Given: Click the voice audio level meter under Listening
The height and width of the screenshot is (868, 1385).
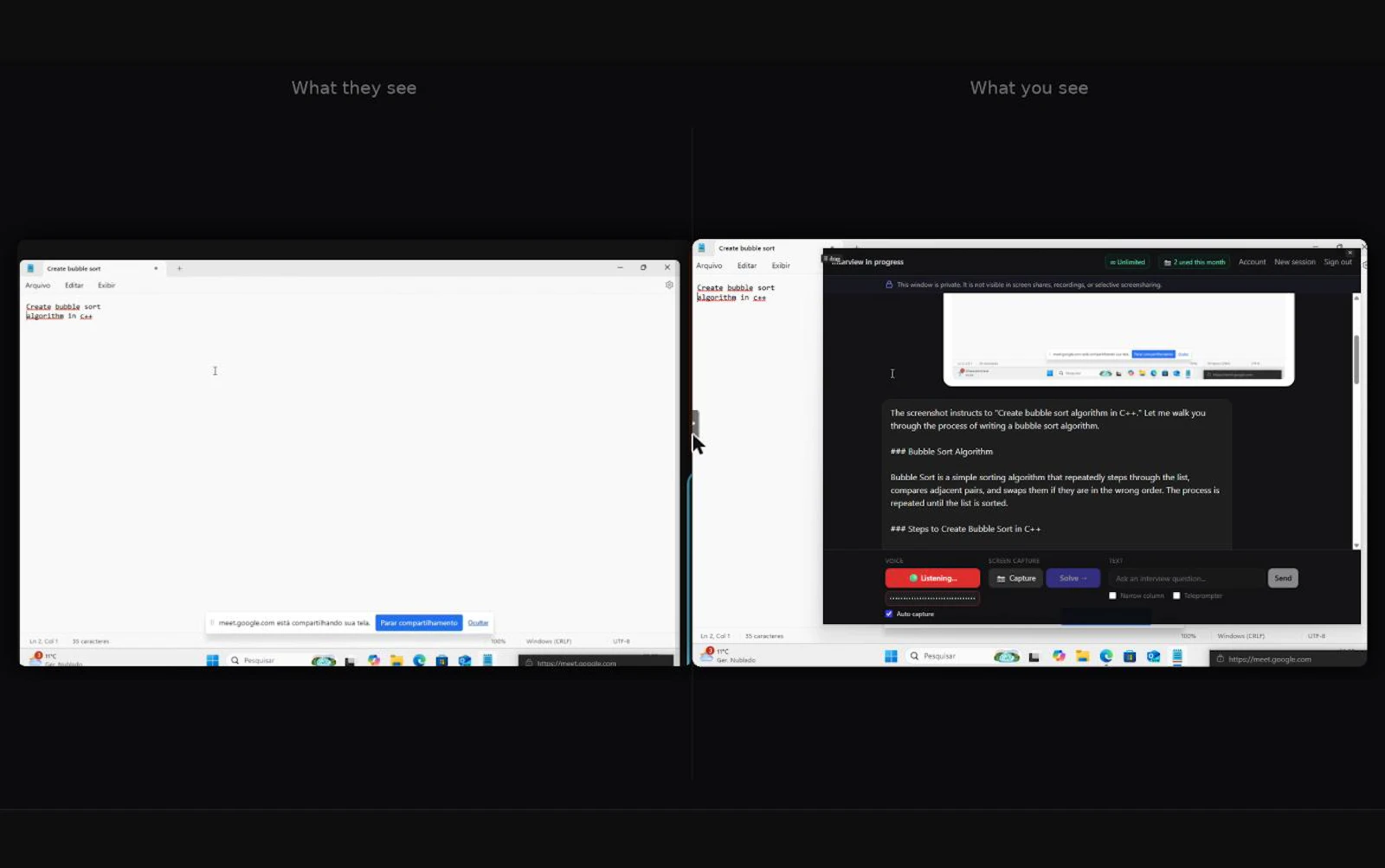Looking at the screenshot, I should point(932,598).
